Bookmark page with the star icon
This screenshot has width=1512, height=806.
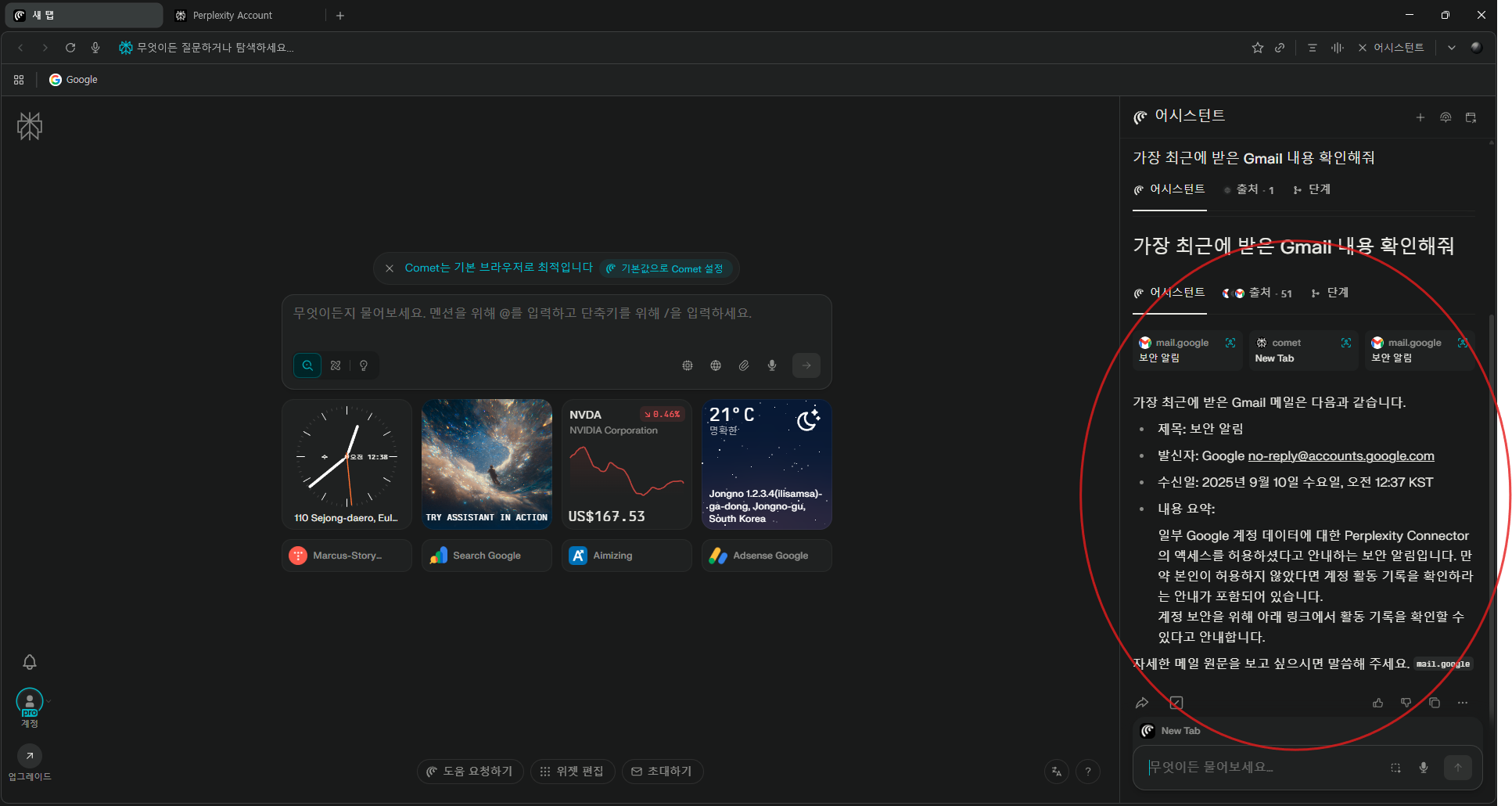pos(1258,48)
